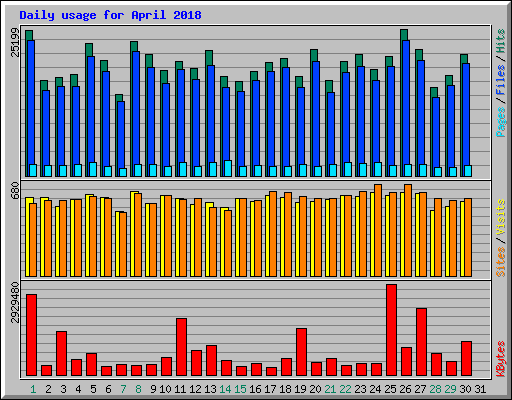Click the orange sites bar for day 7
Screen dimensions: 512x400
coord(123,244)
